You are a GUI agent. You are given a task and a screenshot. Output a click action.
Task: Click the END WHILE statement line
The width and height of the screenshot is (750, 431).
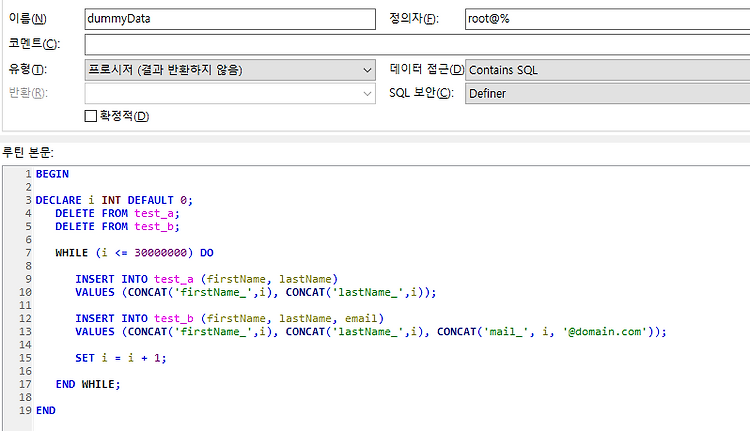coord(88,384)
